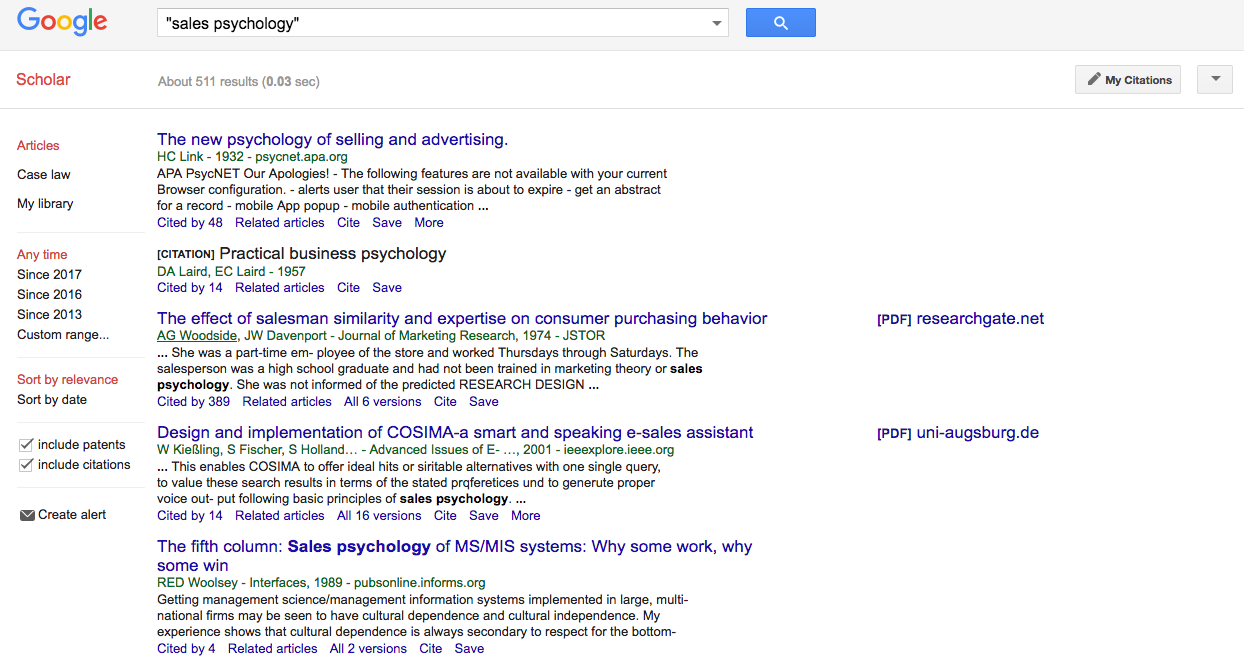
Task: Cite the RED Woolsey article
Action: pyautogui.click(x=431, y=649)
